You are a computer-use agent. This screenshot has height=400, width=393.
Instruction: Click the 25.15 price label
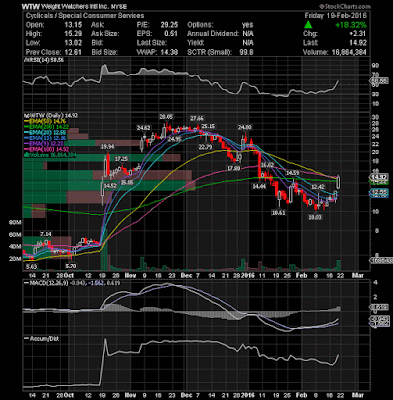click(208, 126)
